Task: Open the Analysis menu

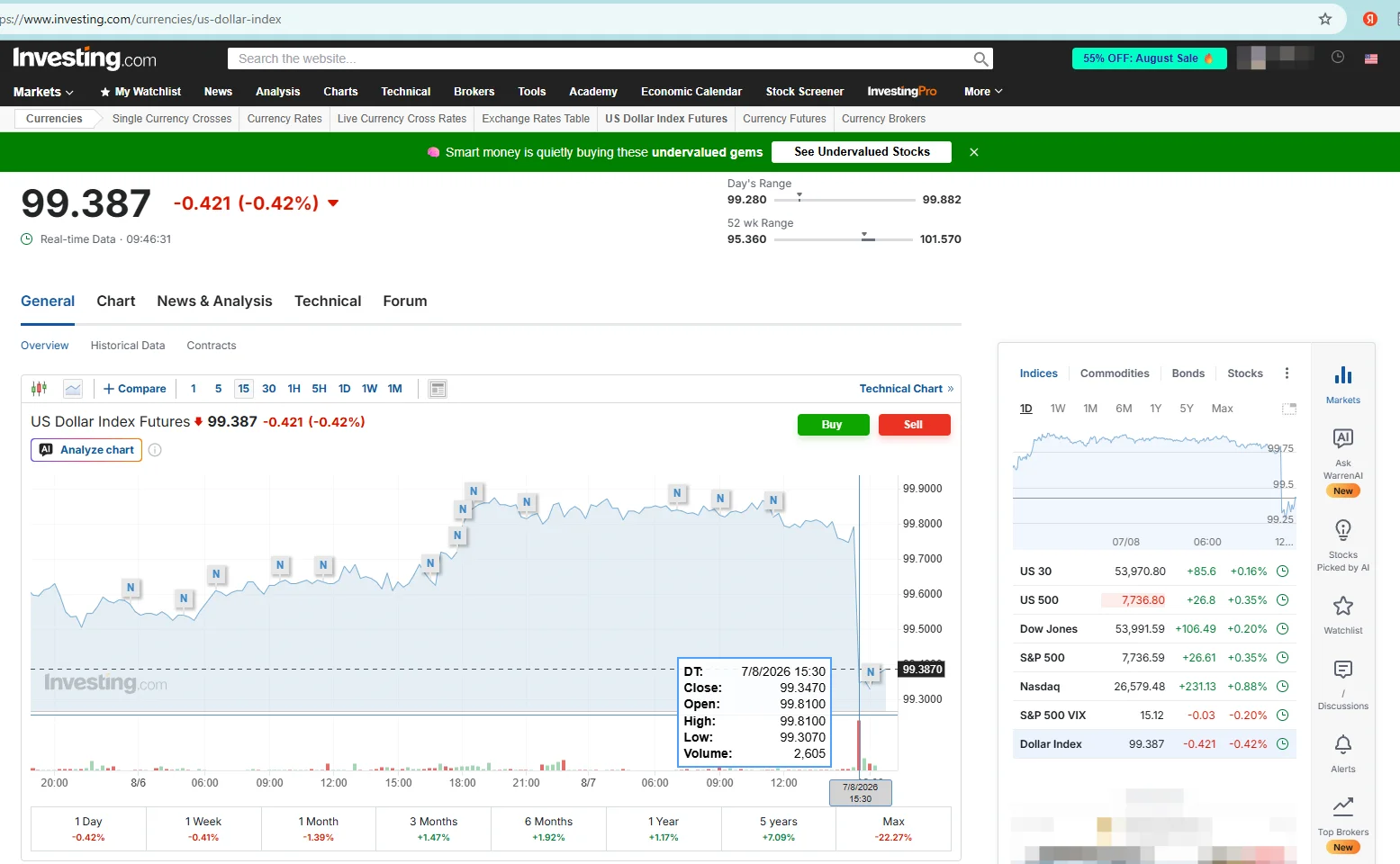Action: click(x=278, y=92)
